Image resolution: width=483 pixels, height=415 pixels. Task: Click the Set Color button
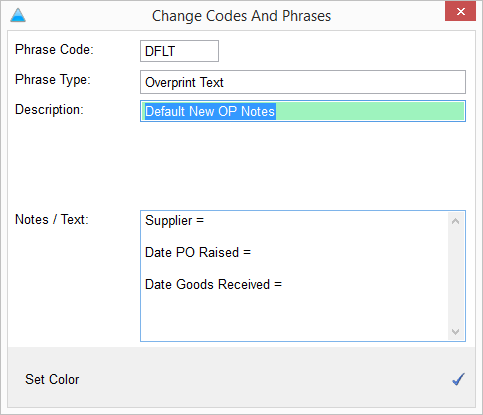coord(52,379)
